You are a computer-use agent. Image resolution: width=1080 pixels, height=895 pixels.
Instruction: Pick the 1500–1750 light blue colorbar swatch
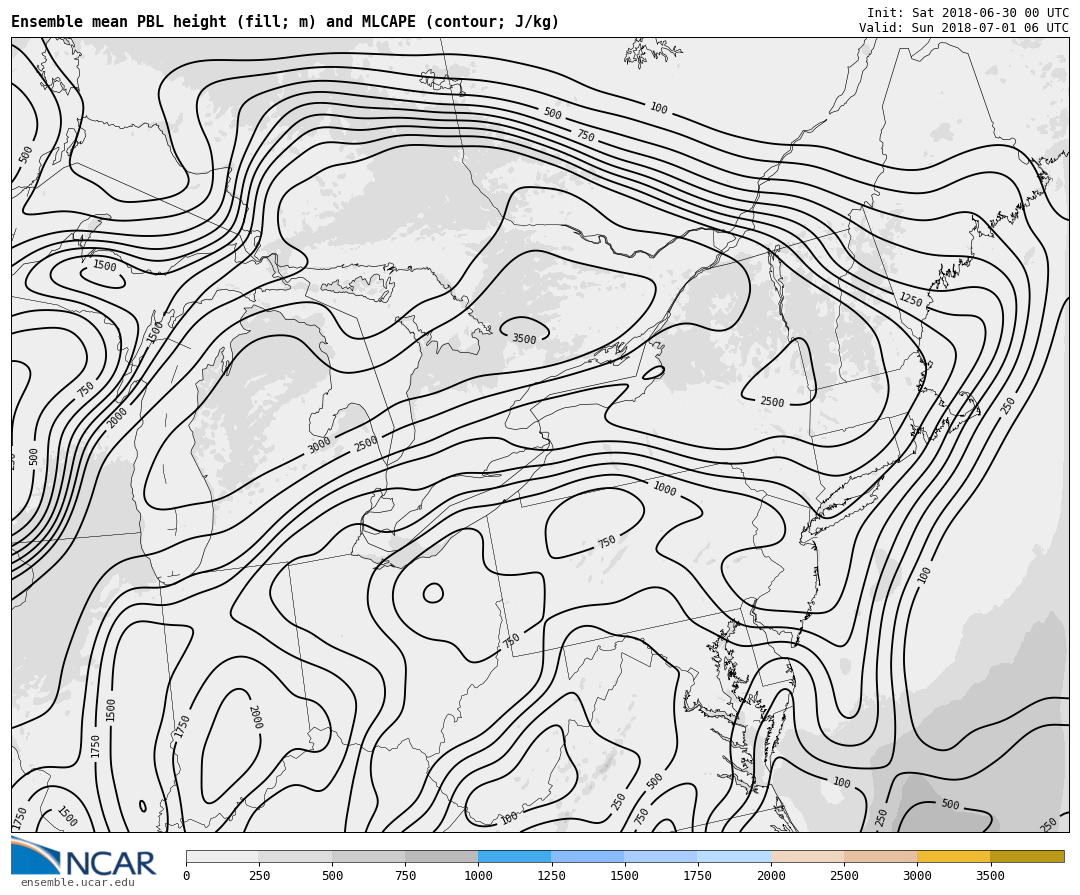(x=661, y=856)
